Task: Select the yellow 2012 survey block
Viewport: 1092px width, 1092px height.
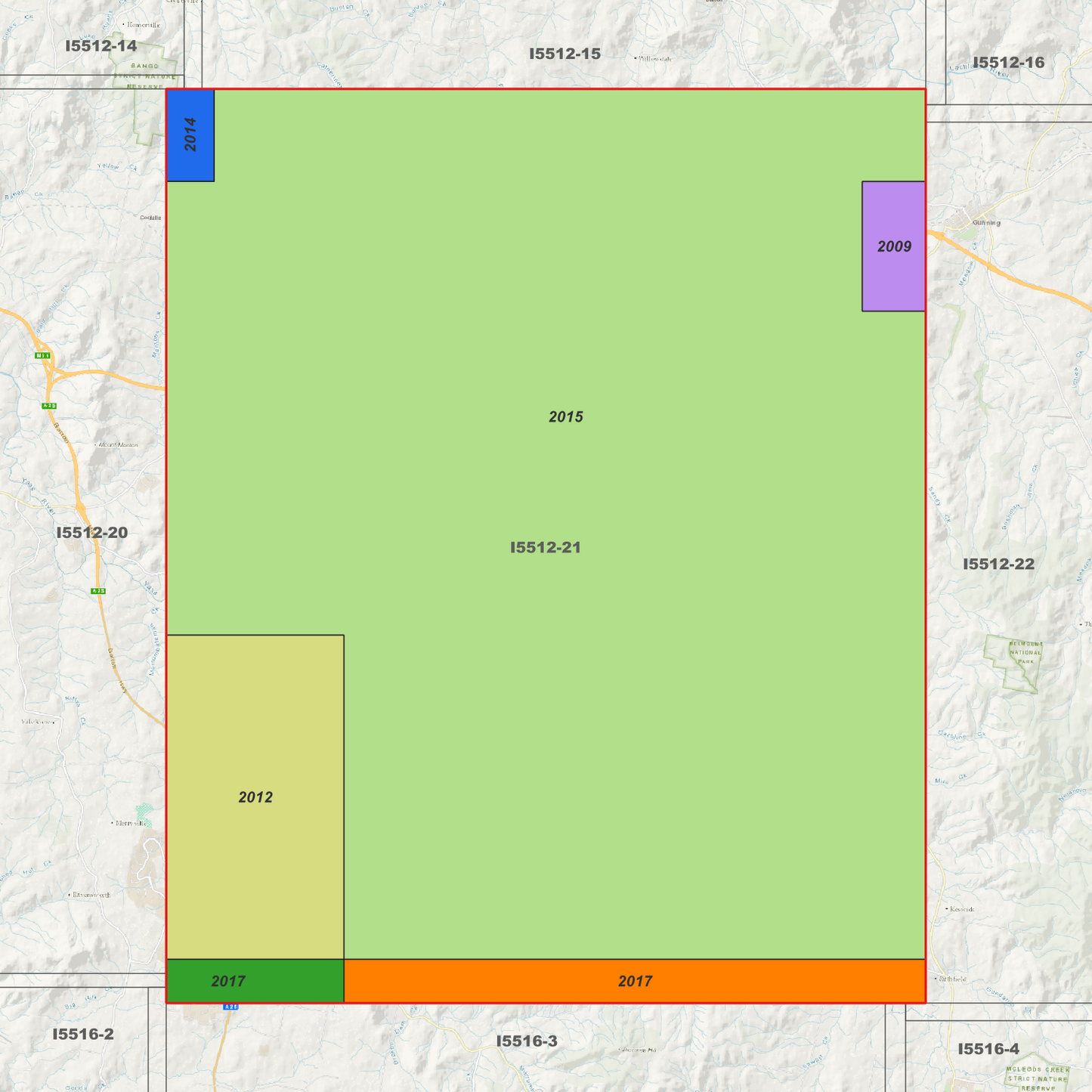Action: pos(255,797)
